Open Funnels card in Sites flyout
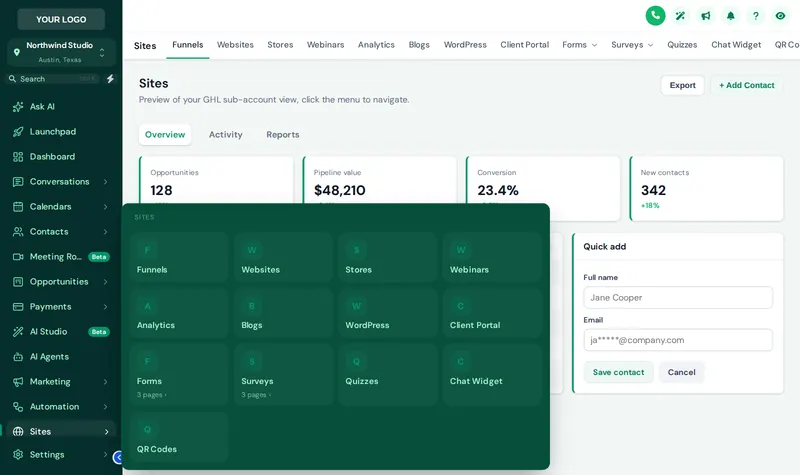Screen dimensions: 800x475 [x=179, y=257]
